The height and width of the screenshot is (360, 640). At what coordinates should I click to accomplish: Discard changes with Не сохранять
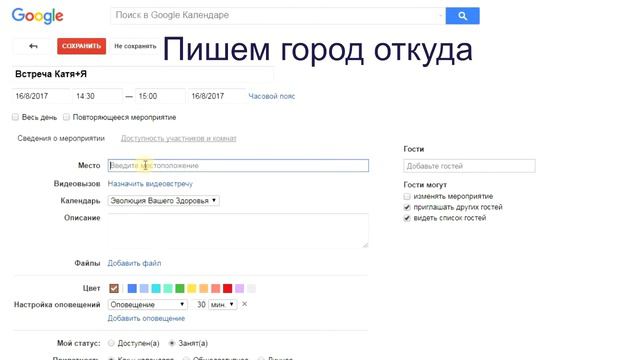pyautogui.click(x=135, y=46)
